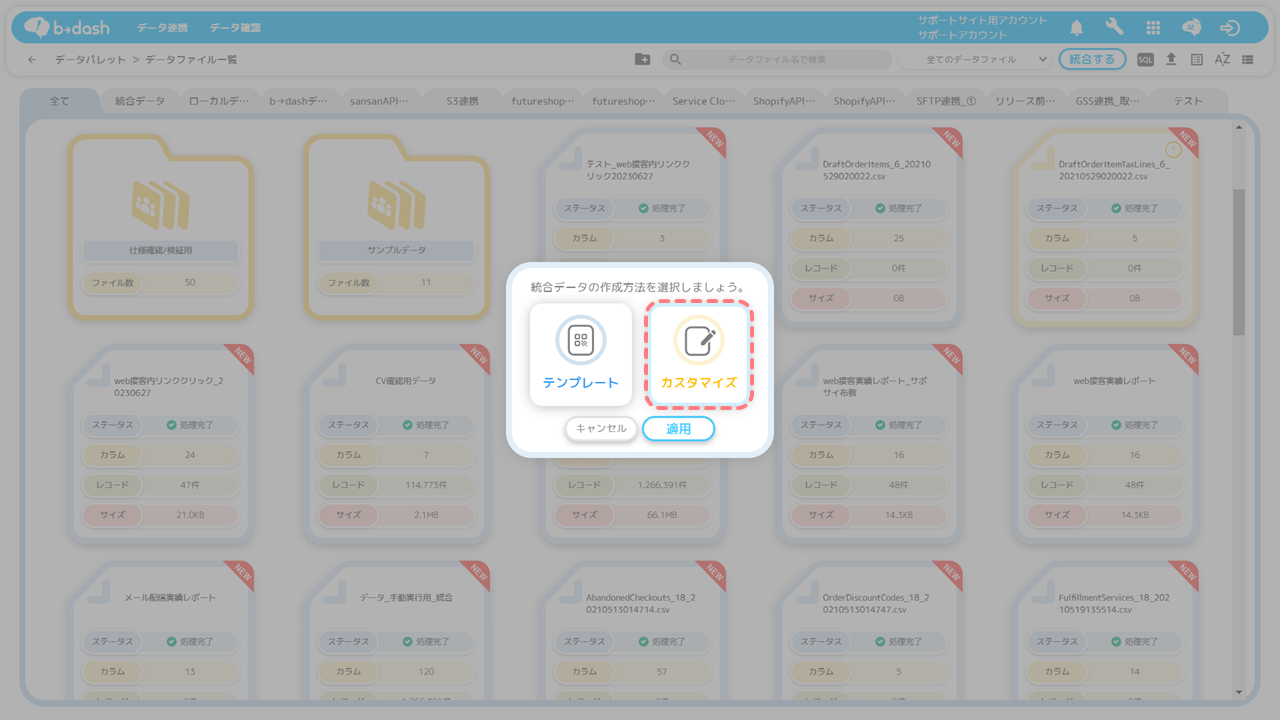Open the CV確認用データ file card
1280x720 pixels.
396,446
